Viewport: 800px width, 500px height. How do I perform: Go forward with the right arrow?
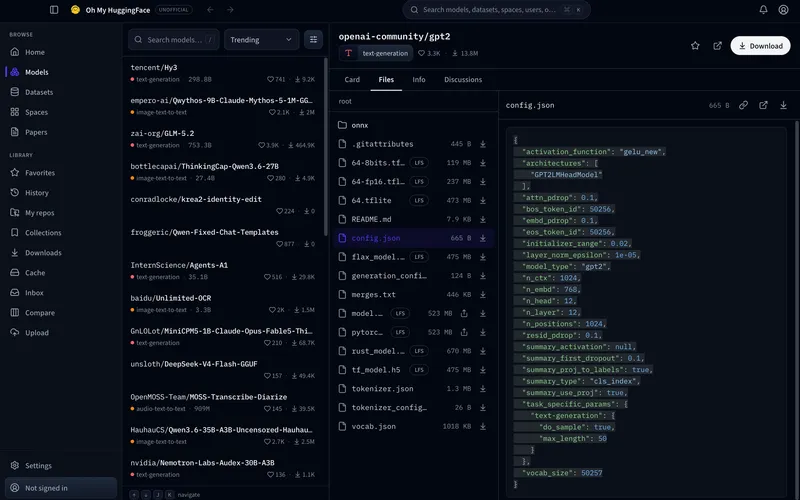coord(230,10)
